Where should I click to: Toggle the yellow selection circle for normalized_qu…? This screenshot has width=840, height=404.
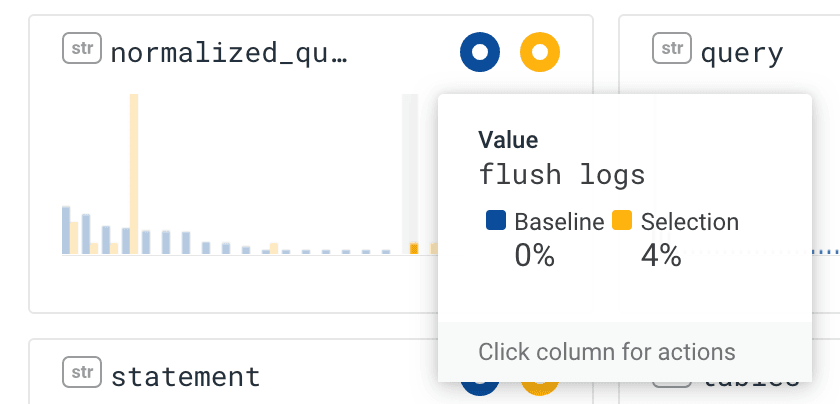(540, 52)
